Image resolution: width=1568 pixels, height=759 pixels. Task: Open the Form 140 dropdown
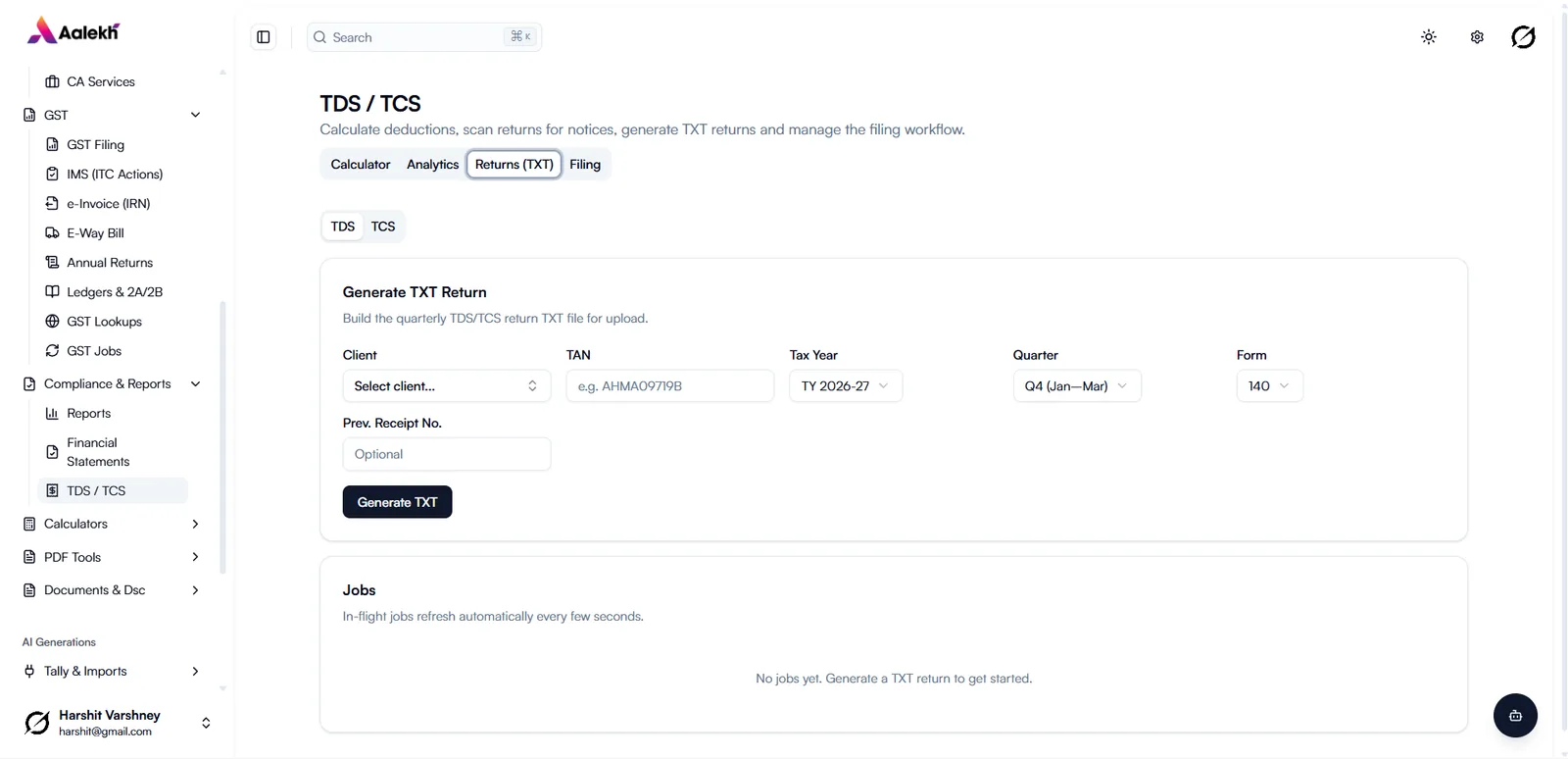[1270, 385]
